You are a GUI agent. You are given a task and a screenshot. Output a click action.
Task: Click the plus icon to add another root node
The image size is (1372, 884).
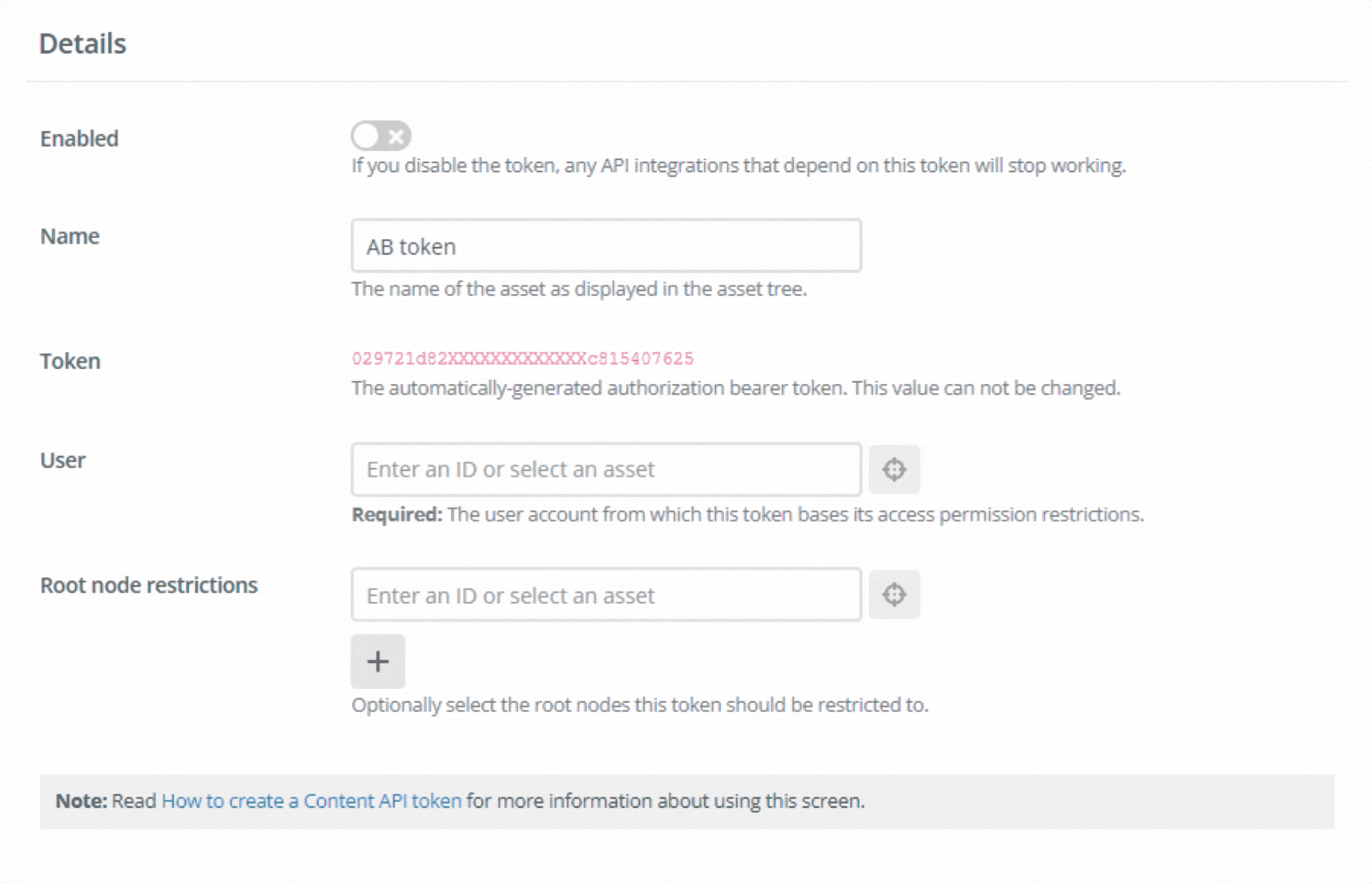click(377, 661)
